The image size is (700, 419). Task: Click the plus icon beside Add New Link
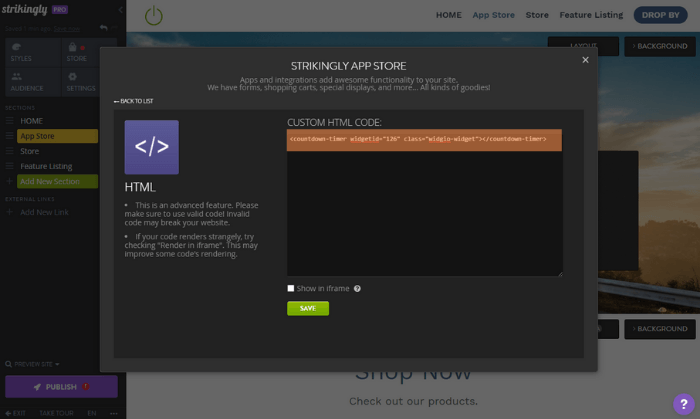point(9,212)
